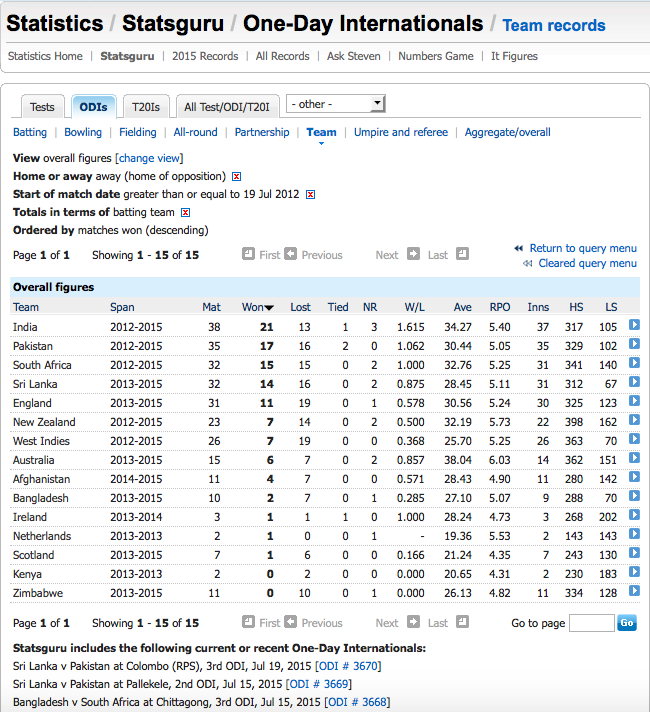Open Australia row details arrow icon

(x=634, y=458)
